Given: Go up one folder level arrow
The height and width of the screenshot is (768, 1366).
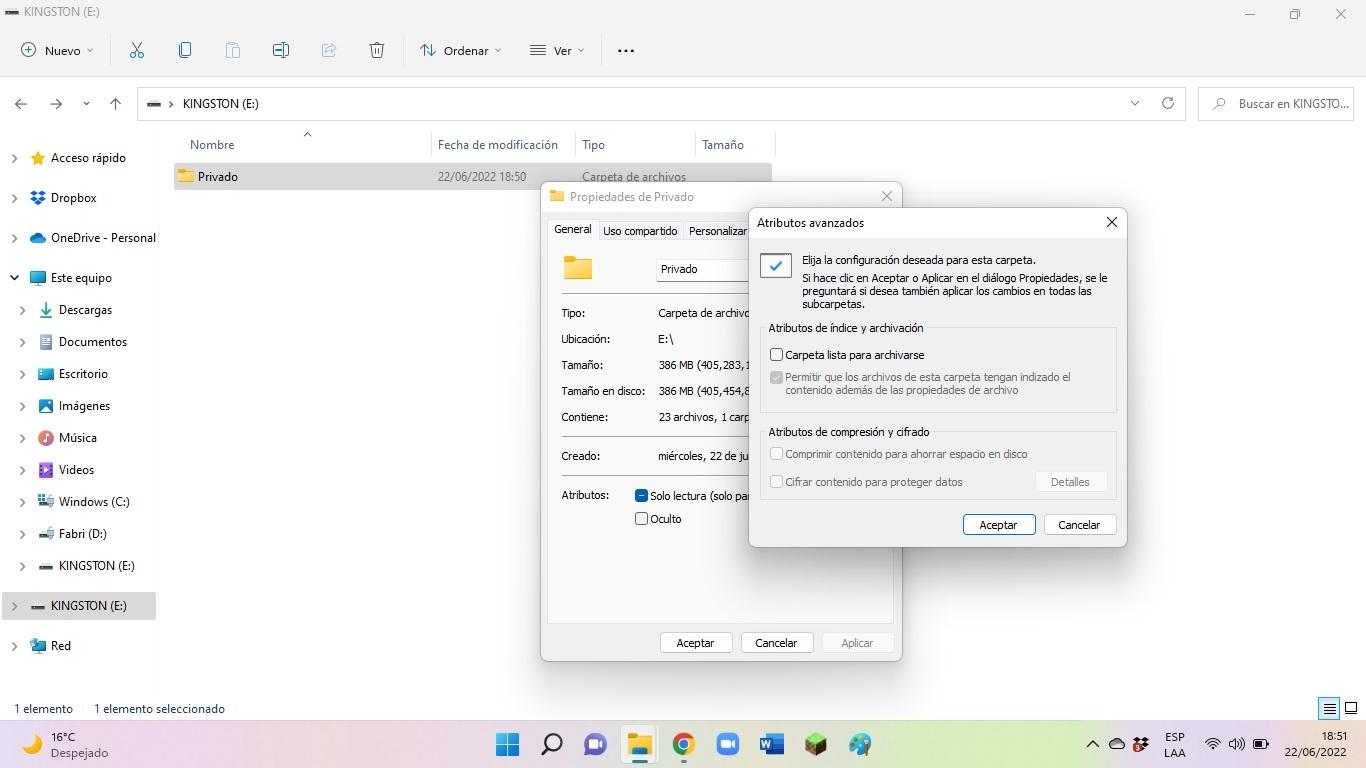Looking at the screenshot, I should pos(115,103).
